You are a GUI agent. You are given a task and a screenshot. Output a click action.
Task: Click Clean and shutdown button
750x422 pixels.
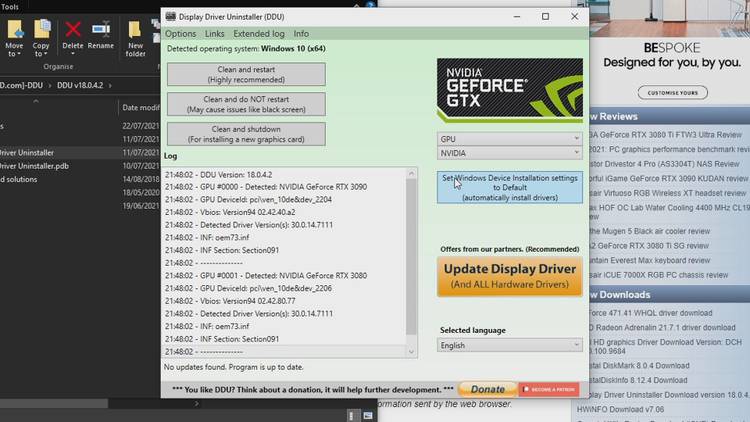[246, 134]
